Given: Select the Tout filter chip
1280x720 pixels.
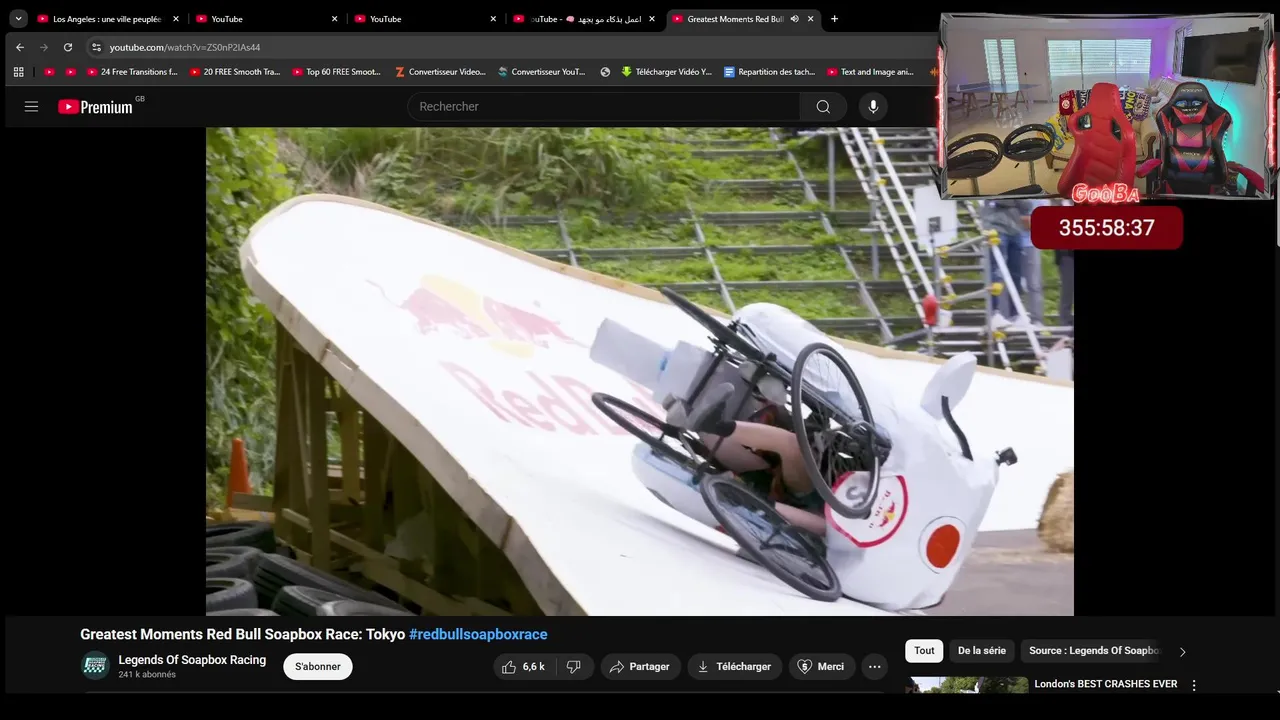Looking at the screenshot, I should click(x=924, y=651).
